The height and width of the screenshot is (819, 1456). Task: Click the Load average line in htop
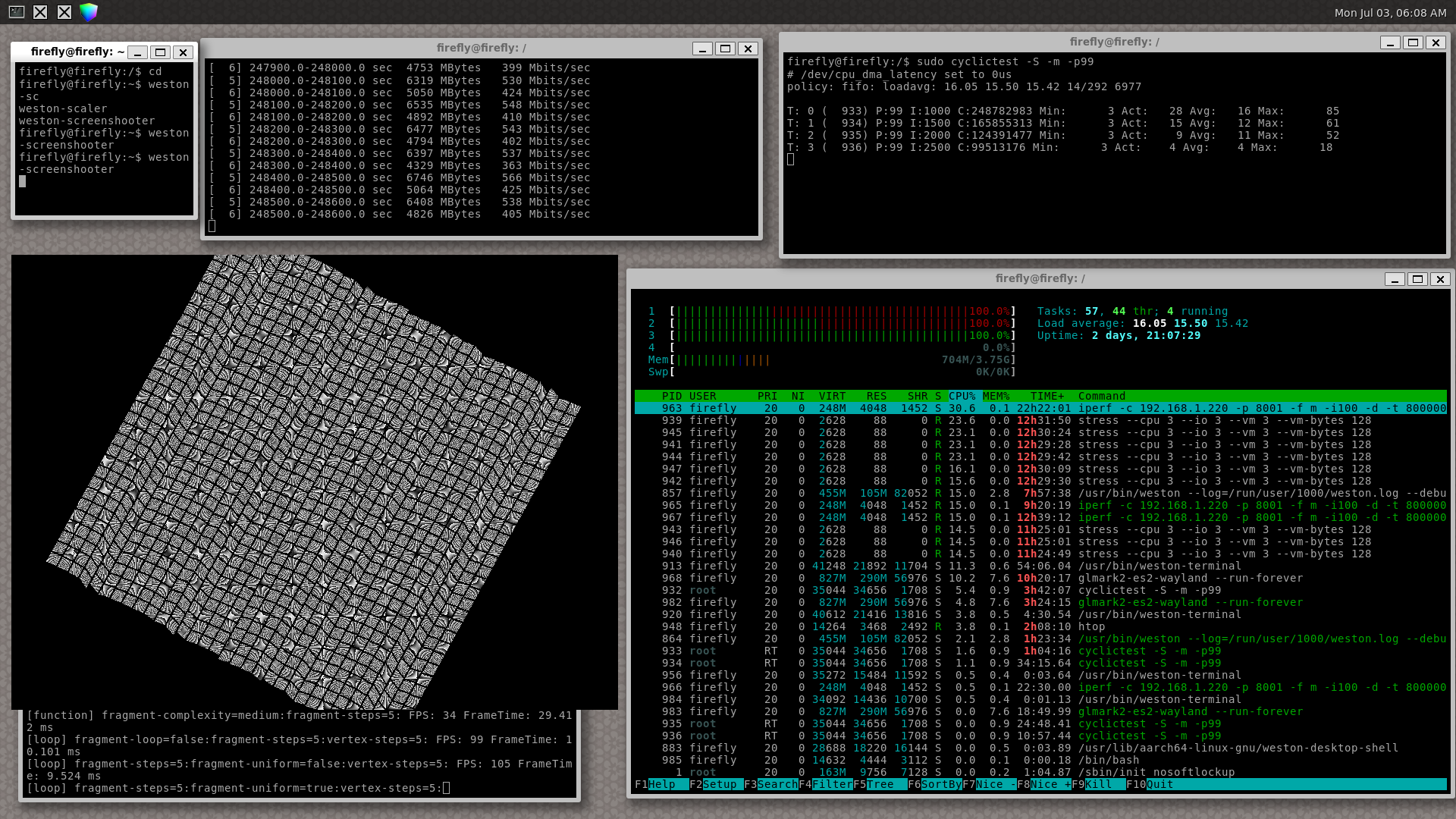tap(1143, 323)
